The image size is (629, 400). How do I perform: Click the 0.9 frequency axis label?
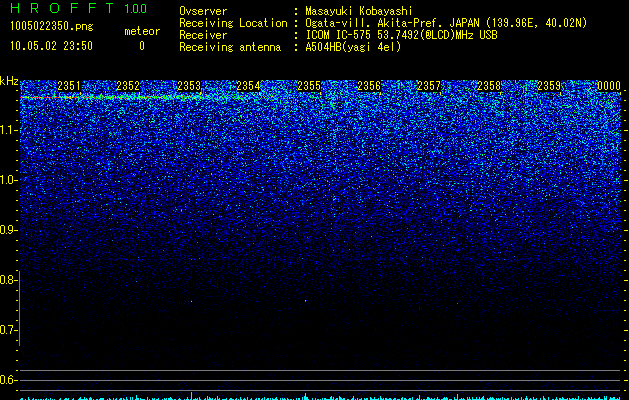(x=8, y=230)
